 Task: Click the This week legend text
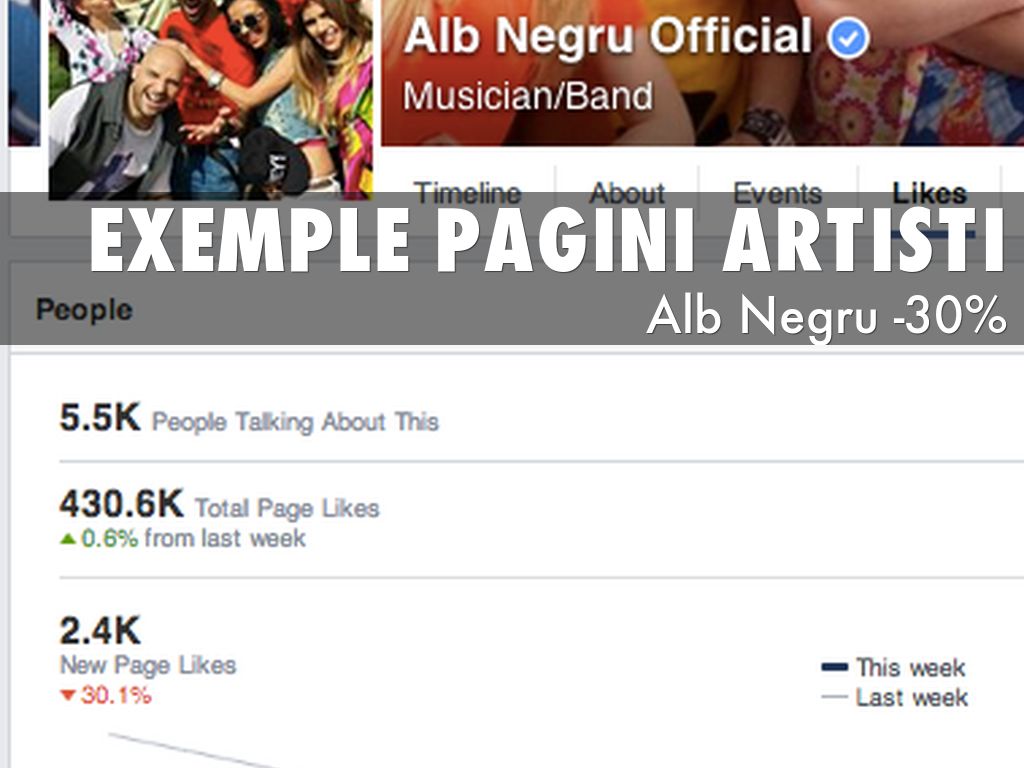[911, 667]
